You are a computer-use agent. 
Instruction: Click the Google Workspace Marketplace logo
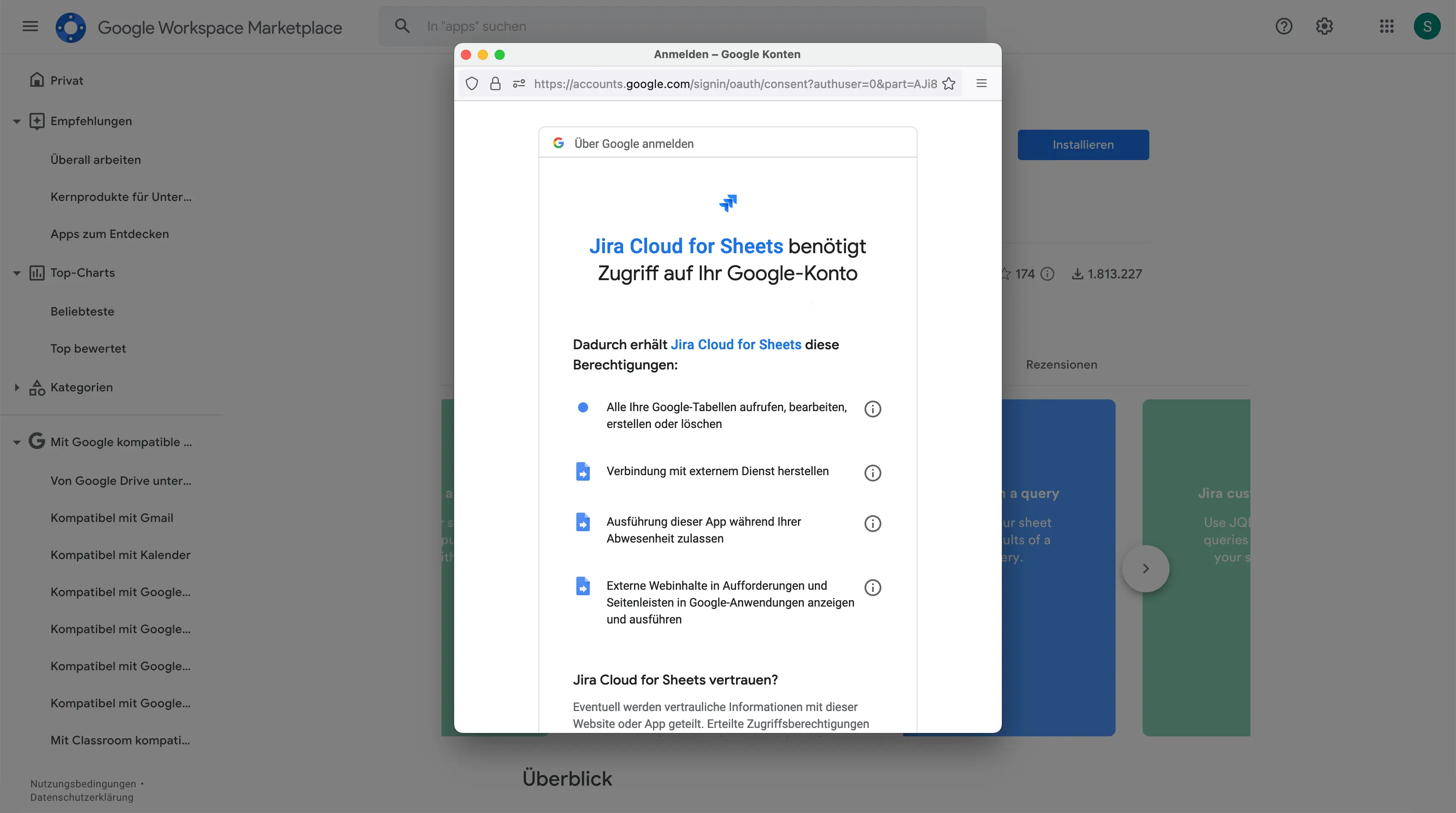[71, 27]
